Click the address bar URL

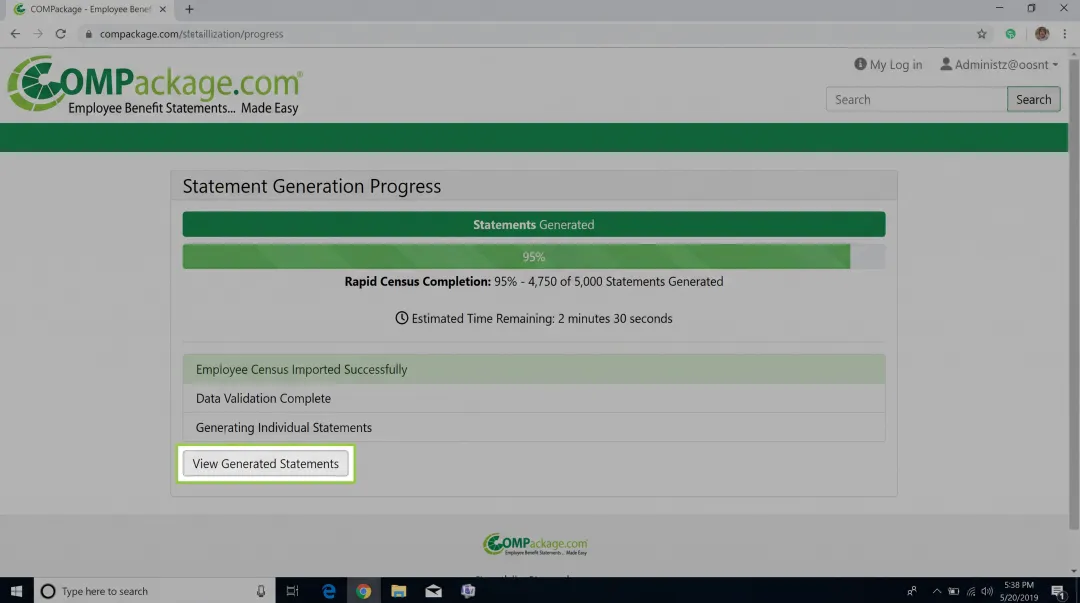click(191, 34)
